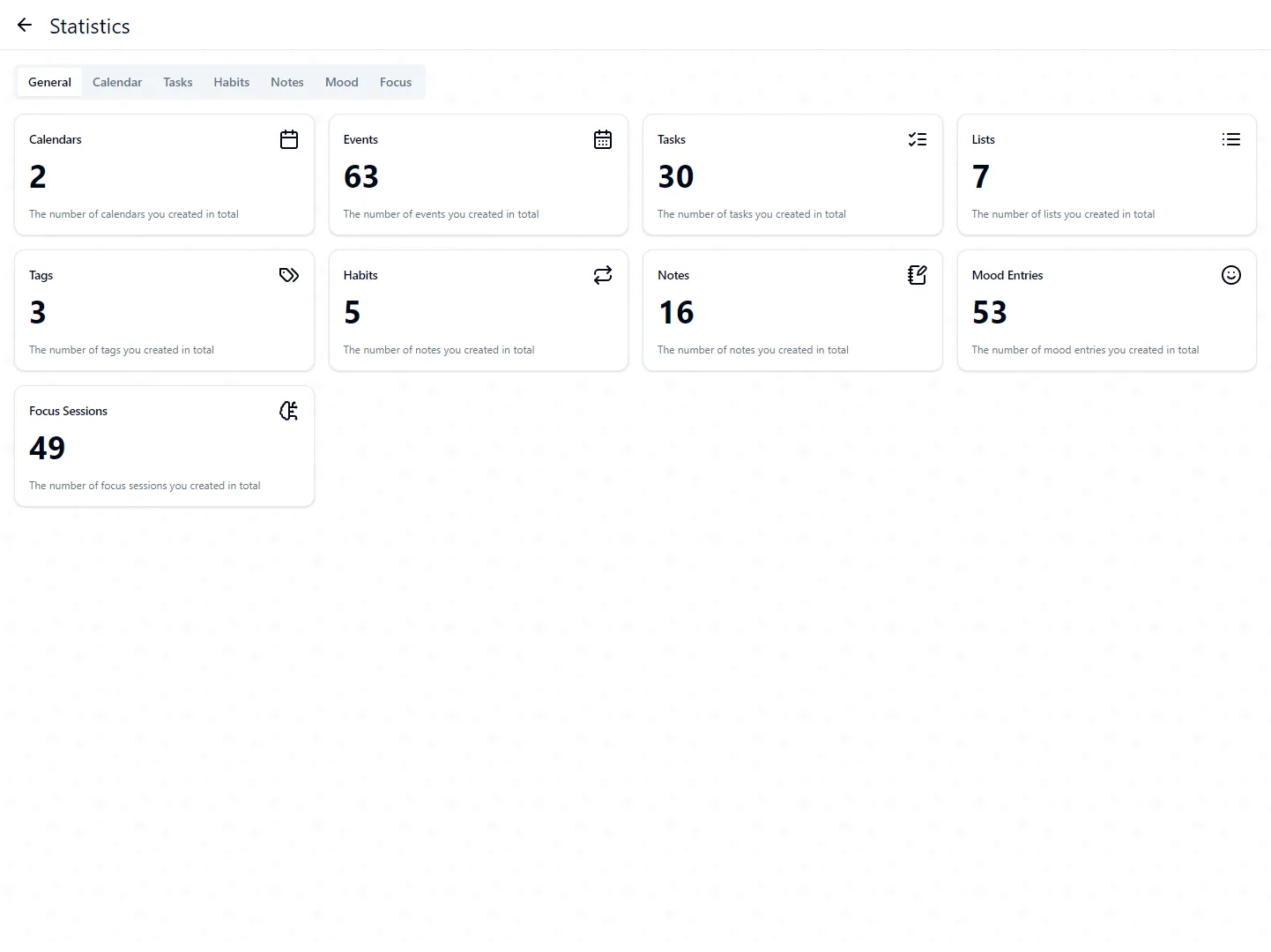Open the Mood tab

tap(341, 82)
